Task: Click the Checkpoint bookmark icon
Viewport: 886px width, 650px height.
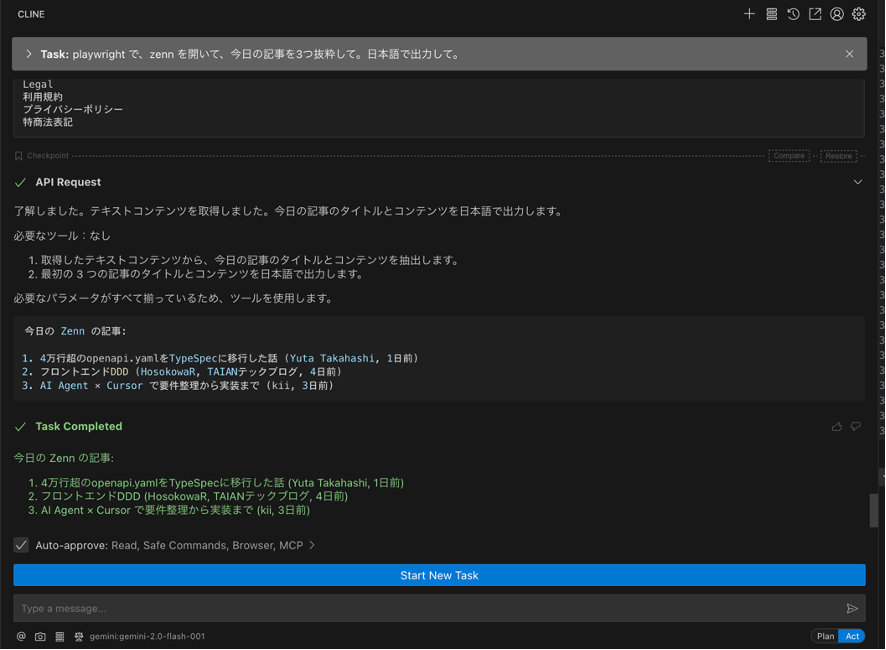Action: 19,155
